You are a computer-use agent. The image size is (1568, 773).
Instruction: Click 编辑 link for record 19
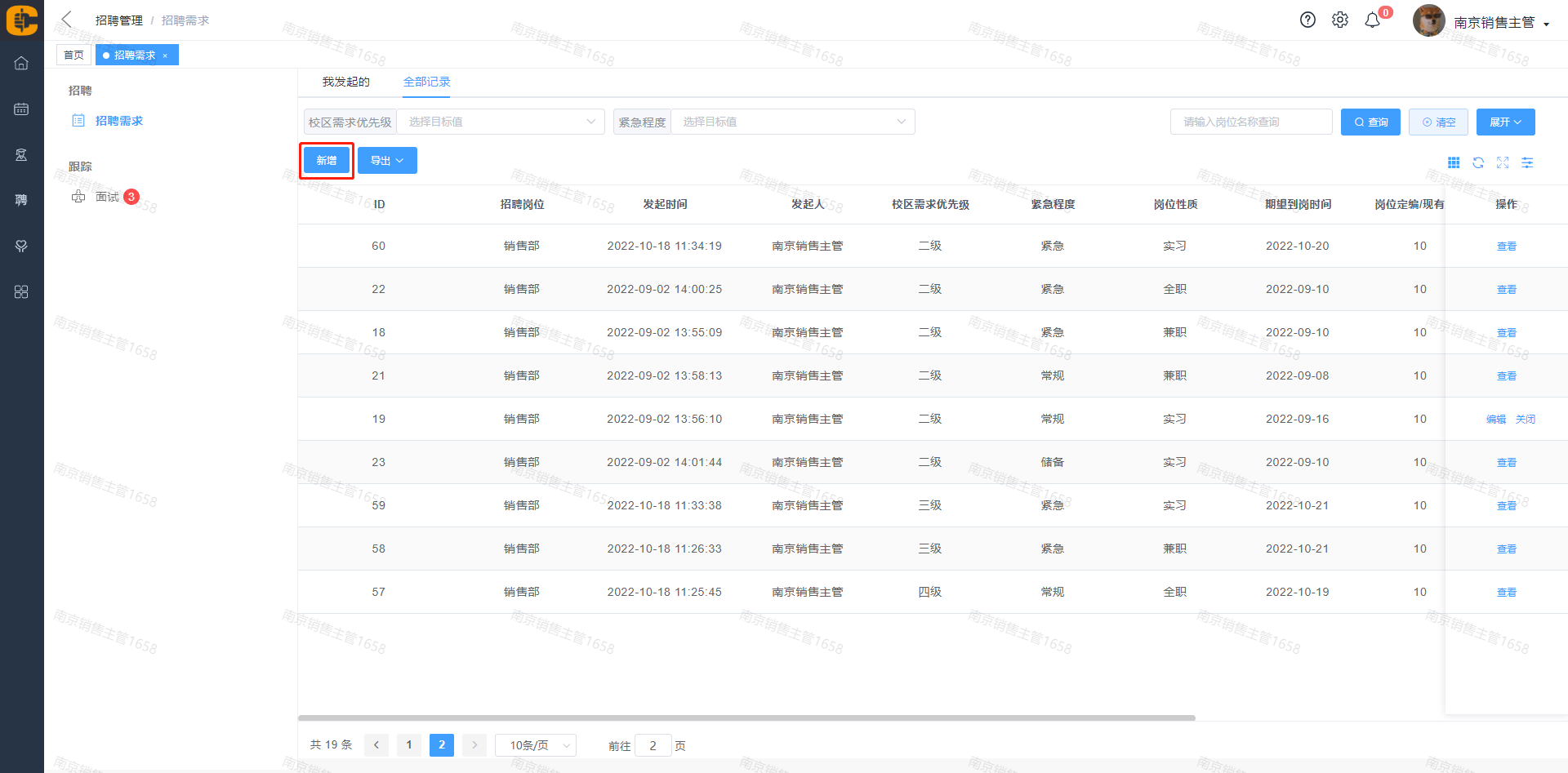(1495, 420)
